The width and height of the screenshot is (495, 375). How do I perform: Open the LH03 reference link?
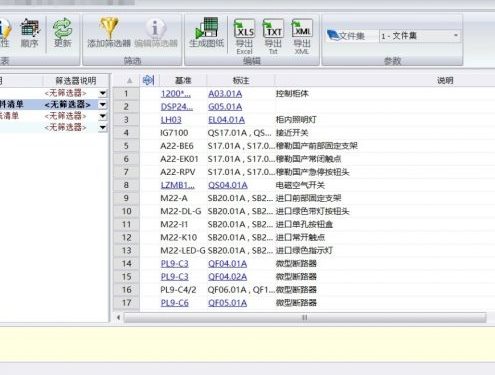[x=171, y=120]
